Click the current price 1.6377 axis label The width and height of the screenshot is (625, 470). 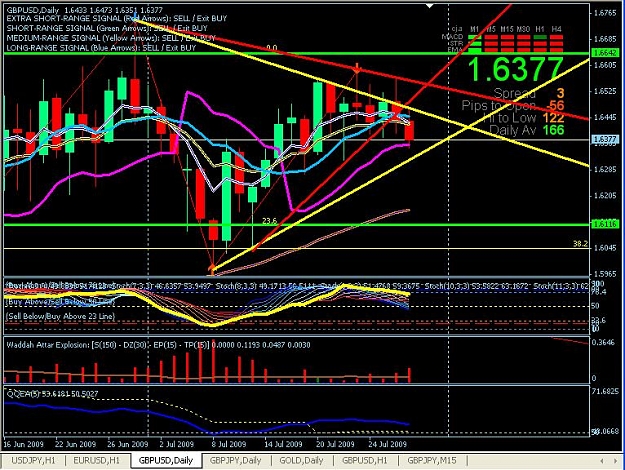605,139
